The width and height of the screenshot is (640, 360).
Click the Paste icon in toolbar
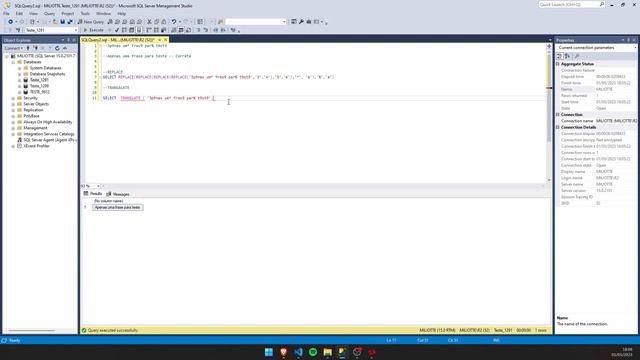[x=164, y=22]
